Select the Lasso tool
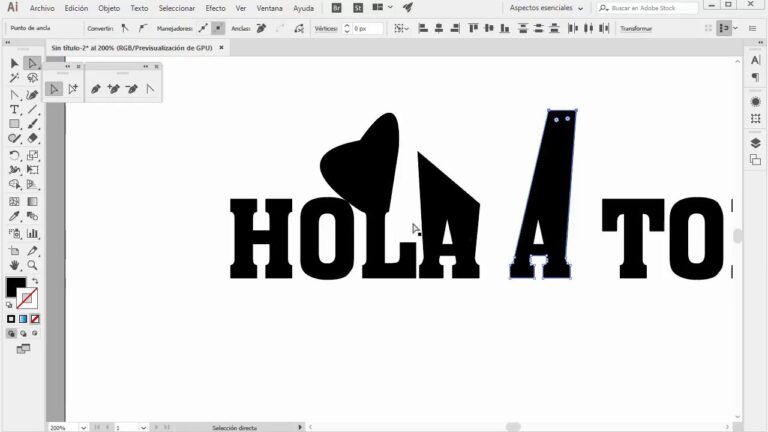 (32, 78)
